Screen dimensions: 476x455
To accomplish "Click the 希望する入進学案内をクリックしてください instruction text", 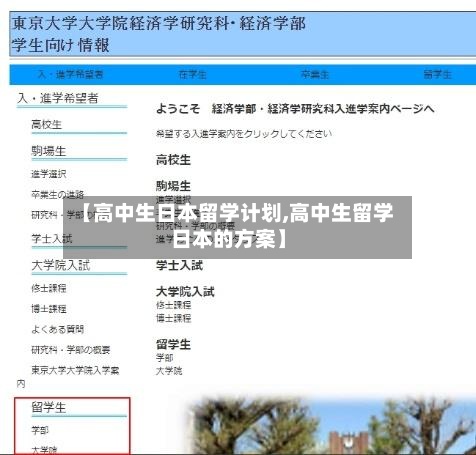I will (244, 134).
